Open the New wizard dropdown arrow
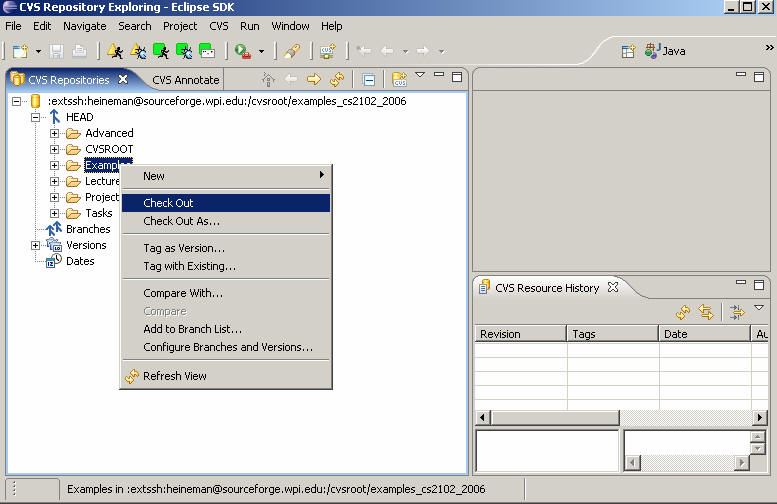This screenshot has height=504, width=777. [x=38, y=51]
